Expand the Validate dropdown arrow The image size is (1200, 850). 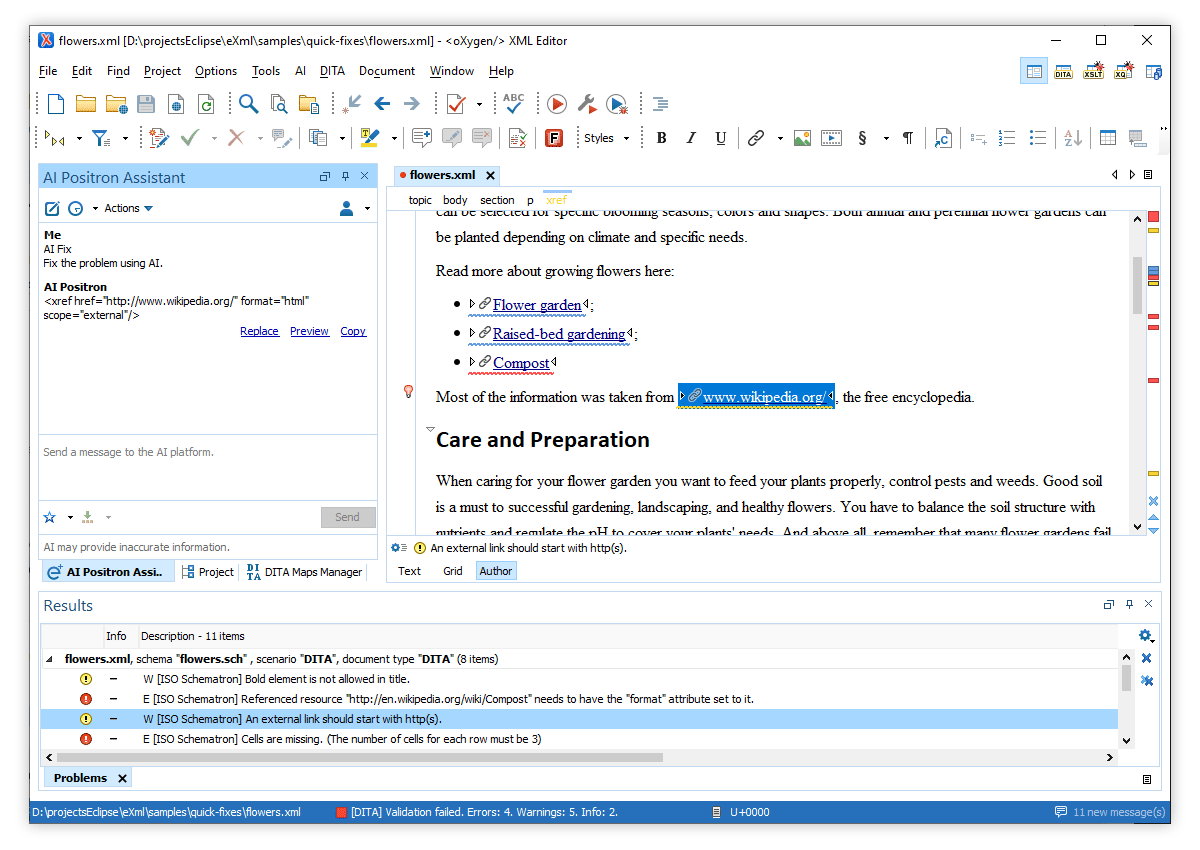tap(479, 104)
